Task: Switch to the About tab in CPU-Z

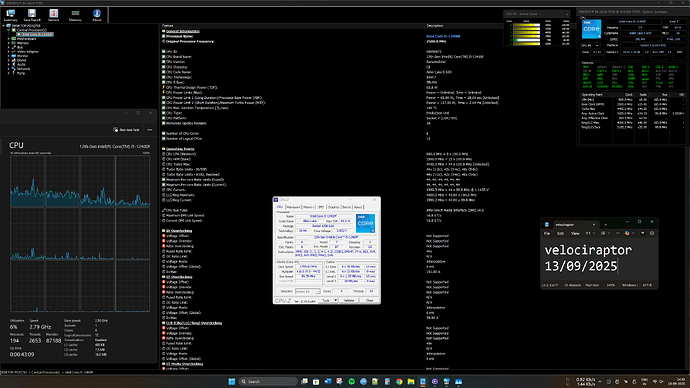Action: click(358, 207)
